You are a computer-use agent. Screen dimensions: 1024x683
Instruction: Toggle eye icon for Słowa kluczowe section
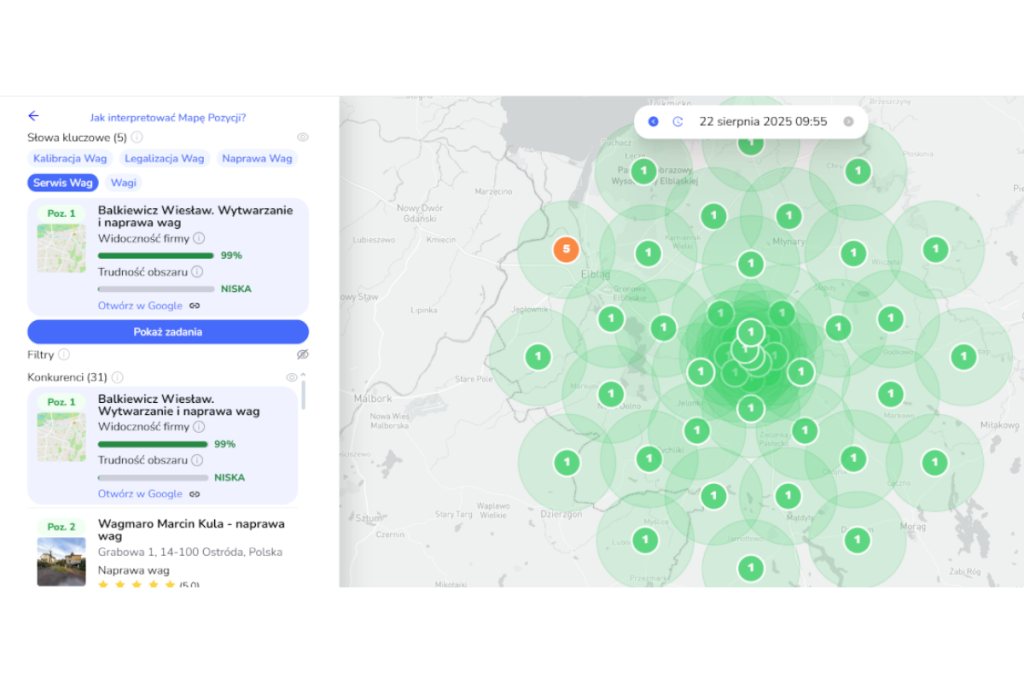point(302,137)
